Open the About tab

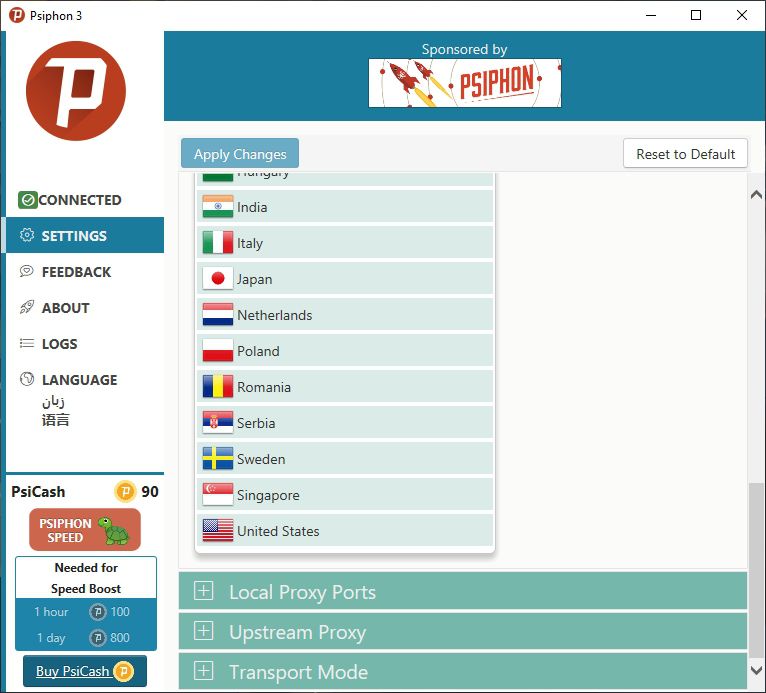[85, 307]
